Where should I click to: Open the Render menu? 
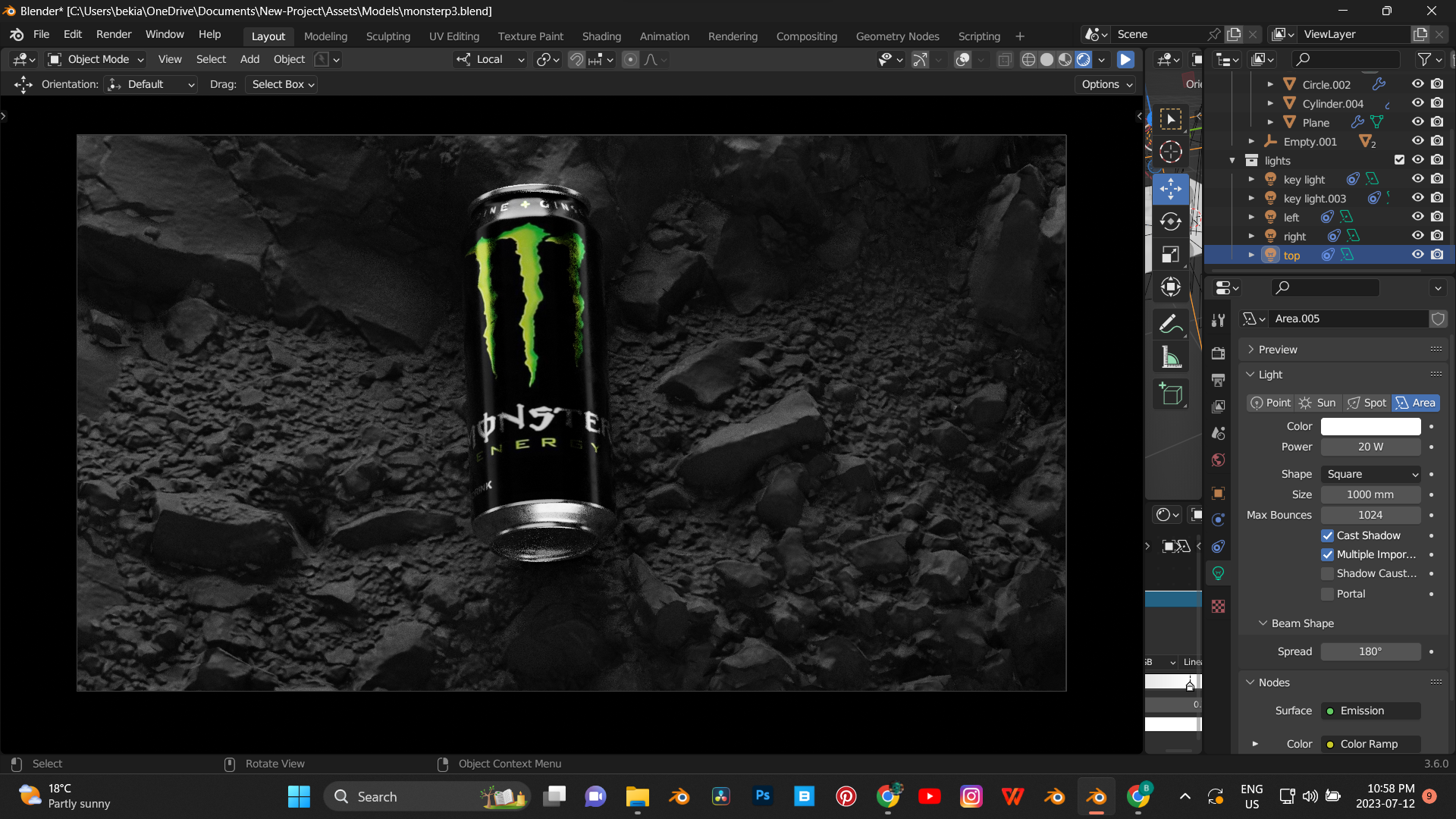point(114,34)
